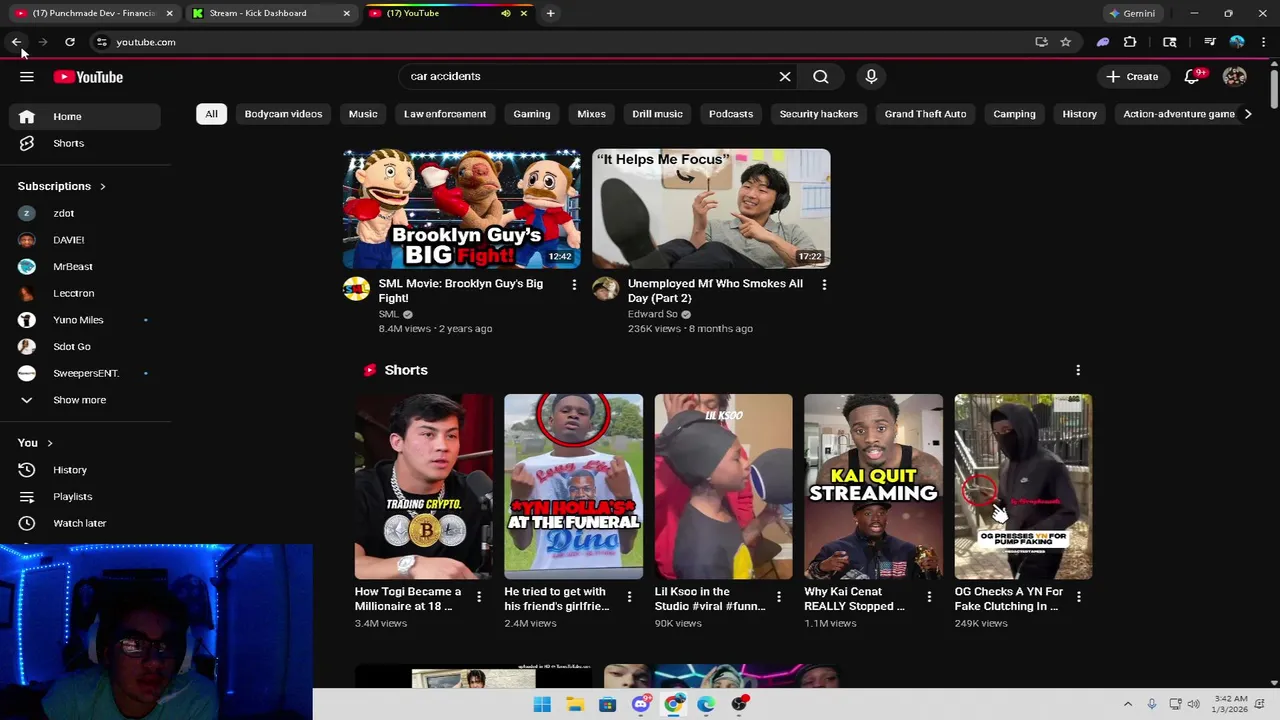
Task: Clear the search box with the X icon
Action: pos(785,76)
